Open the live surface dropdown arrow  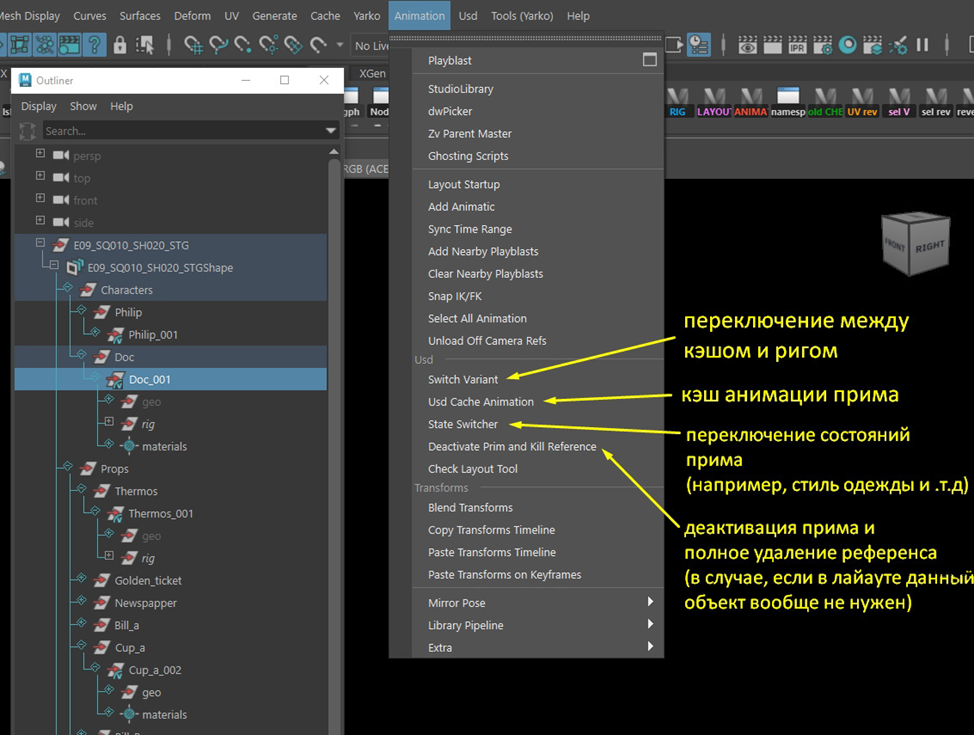coord(340,45)
